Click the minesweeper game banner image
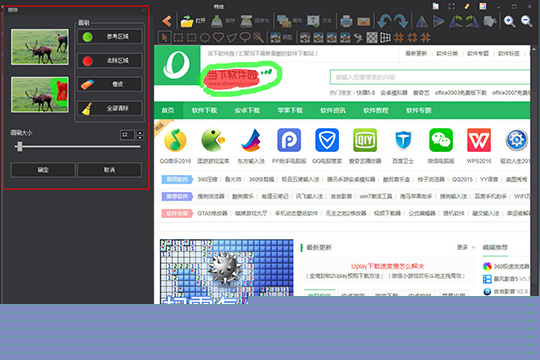 pyautogui.click(x=227, y=271)
